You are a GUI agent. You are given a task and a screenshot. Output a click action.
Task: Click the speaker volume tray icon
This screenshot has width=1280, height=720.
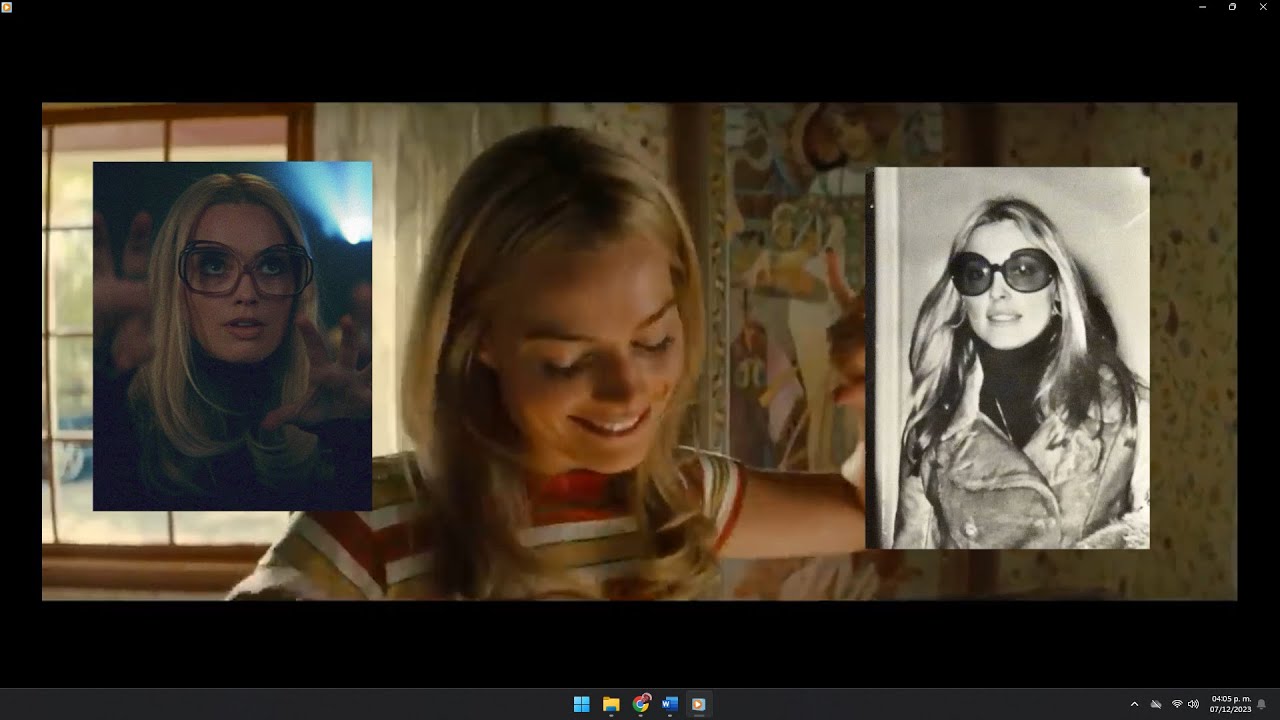tap(1193, 704)
